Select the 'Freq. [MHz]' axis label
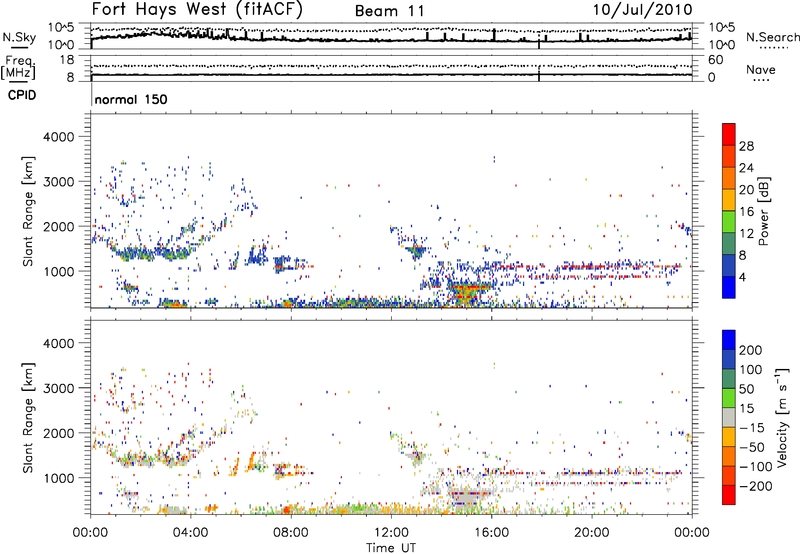Image resolution: width=800 pixels, height=554 pixels. 18,68
